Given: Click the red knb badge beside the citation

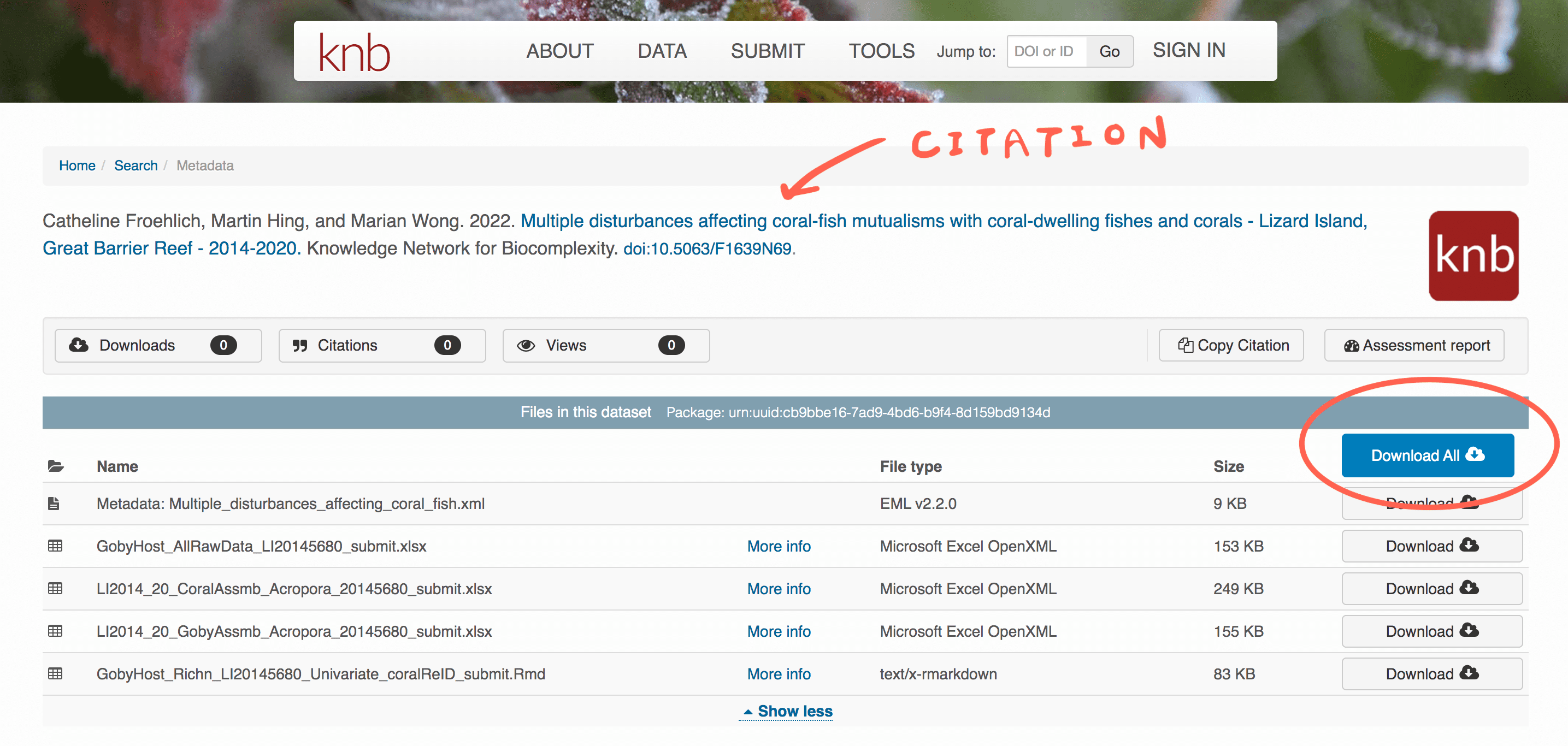Looking at the screenshot, I should click(x=1473, y=256).
